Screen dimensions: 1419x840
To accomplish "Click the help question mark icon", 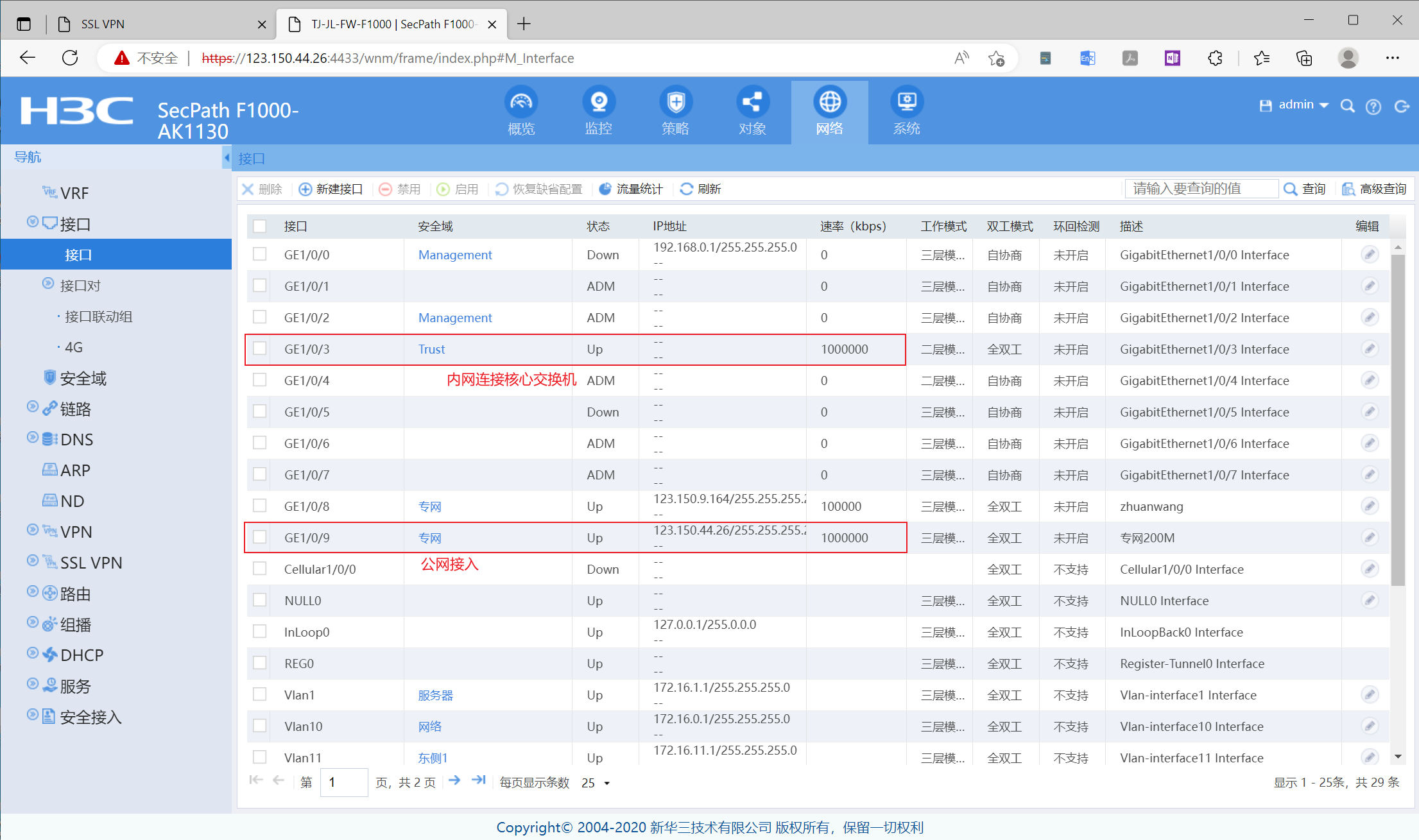I will (1373, 107).
